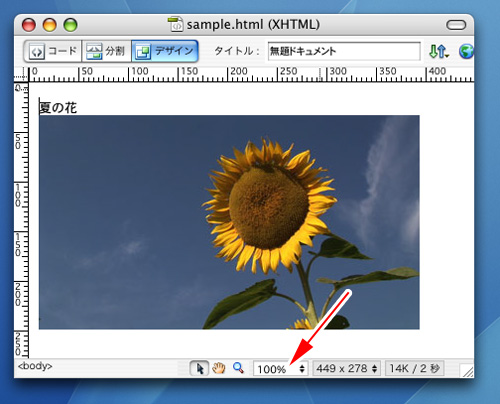500x404 pixels.
Task: Open the 100% zoom level dropdown
Action: pyautogui.click(x=281, y=369)
